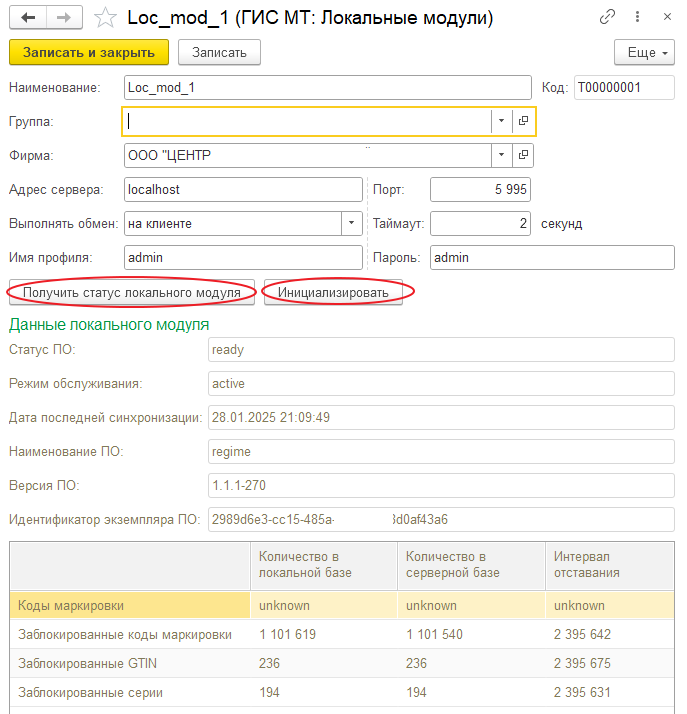Expand the Фирма dropdown list
Image resolution: width=687 pixels, height=714 pixels.
pos(500,156)
